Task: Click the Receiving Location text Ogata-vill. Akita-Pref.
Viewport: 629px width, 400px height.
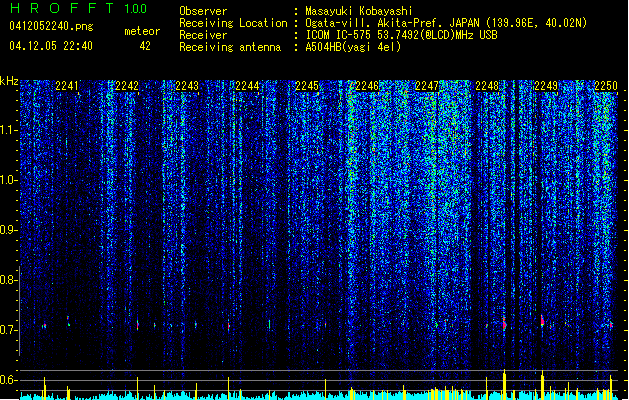Action: pyautogui.click(x=375, y=23)
